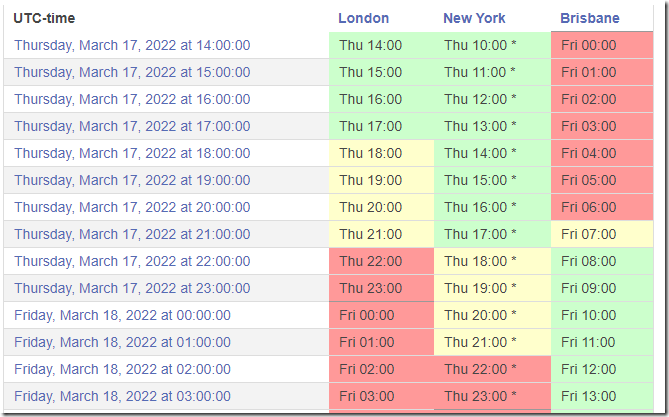
Task: Click Thursday, March 17, 2022 at 14:00:00 link
Action: coord(132,45)
